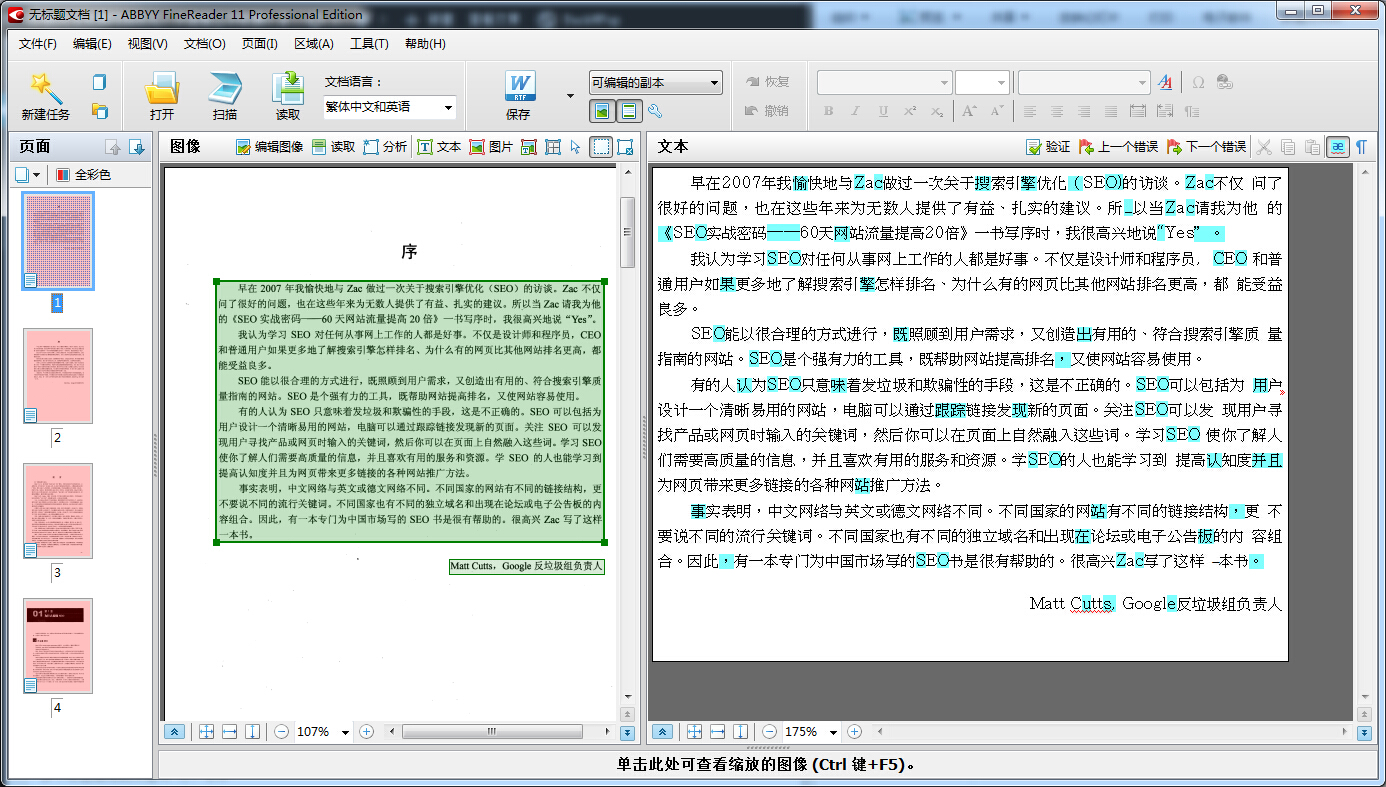Jump to Previous Error (上一个错误)
The height and width of the screenshot is (787, 1386).
[1118, 147]
